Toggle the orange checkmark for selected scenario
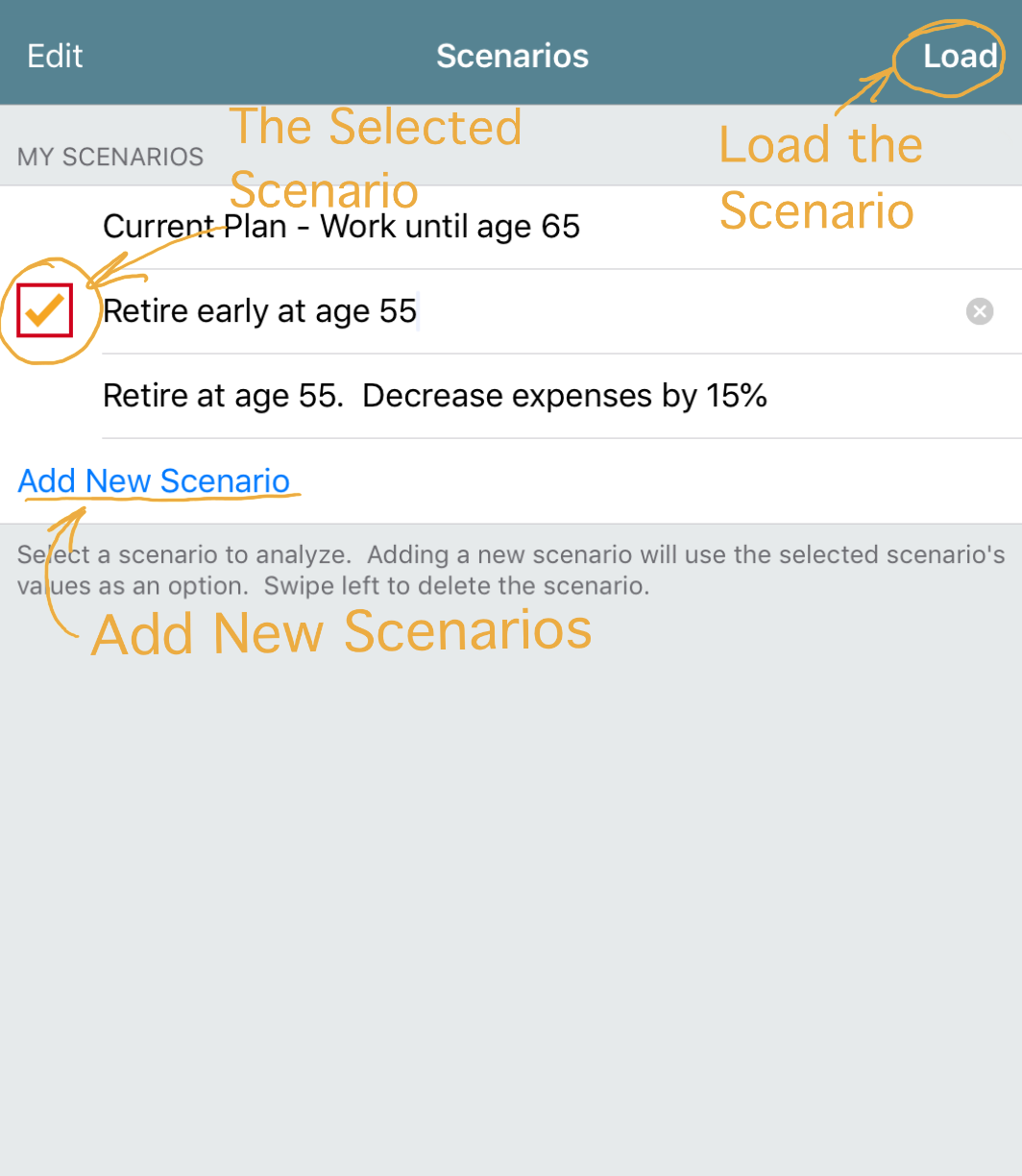 [44, 311]
